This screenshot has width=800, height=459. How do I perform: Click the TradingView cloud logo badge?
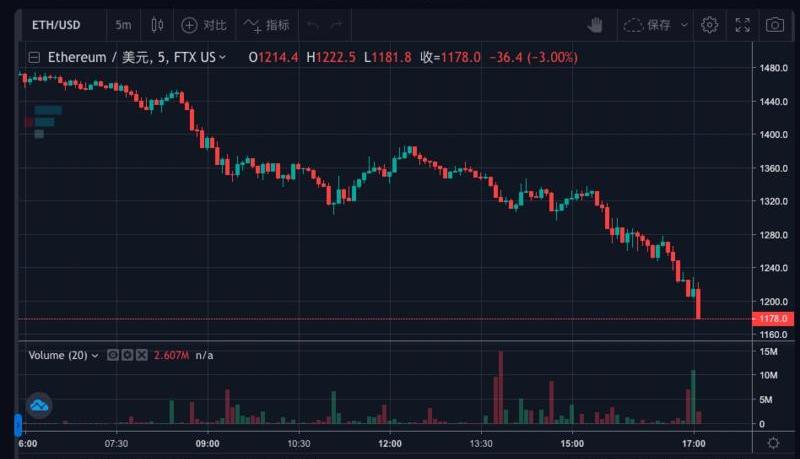pyautogui.click(x=39, y=405)
